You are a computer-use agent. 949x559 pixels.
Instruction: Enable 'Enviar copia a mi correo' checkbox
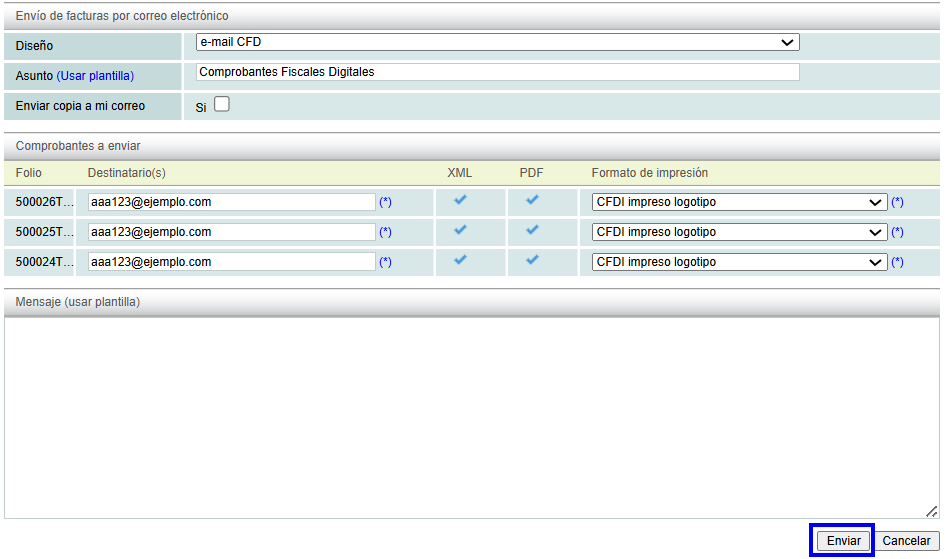coord(221,104)
